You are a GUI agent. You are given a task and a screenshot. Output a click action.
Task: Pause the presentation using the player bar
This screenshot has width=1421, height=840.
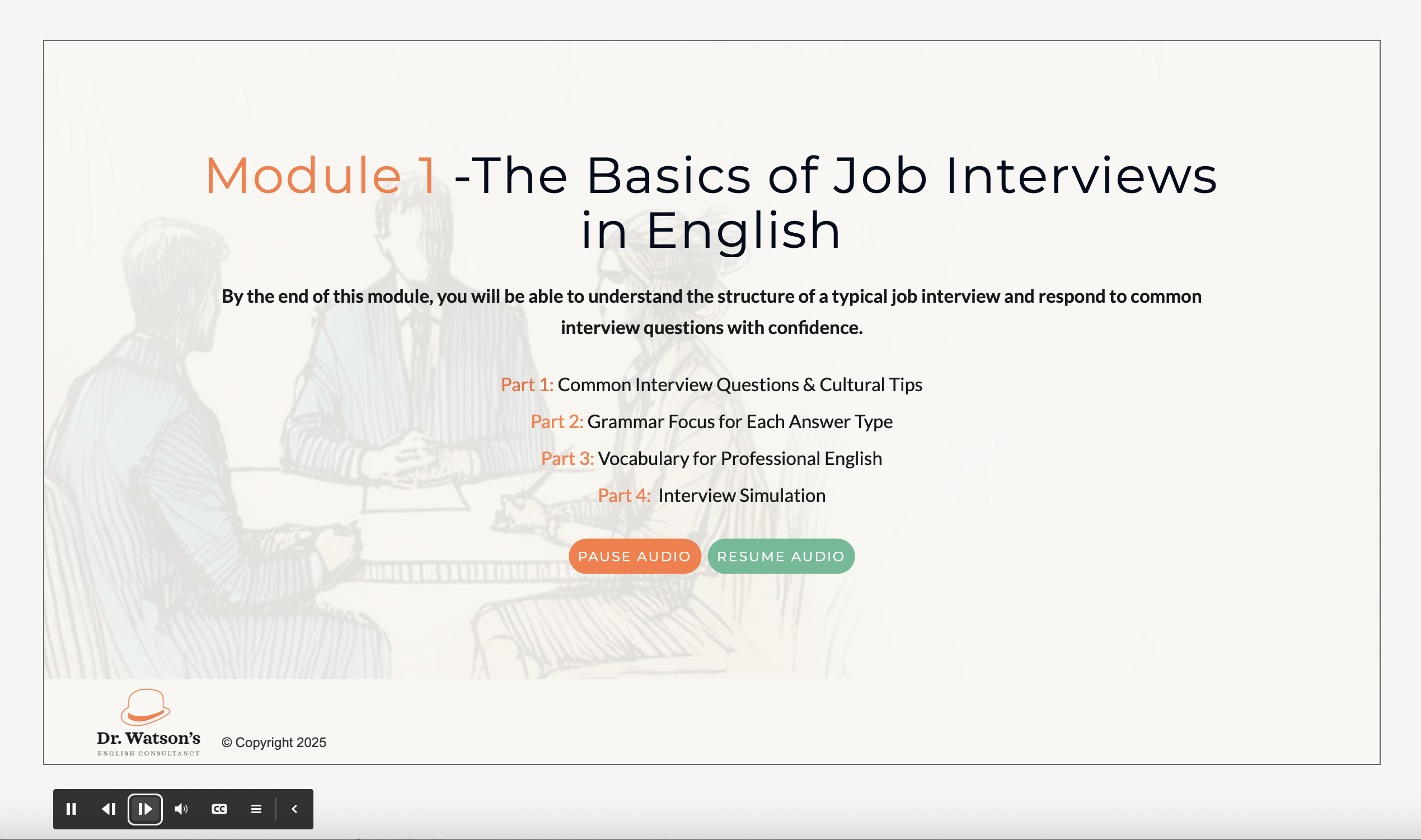pos(71,809)
